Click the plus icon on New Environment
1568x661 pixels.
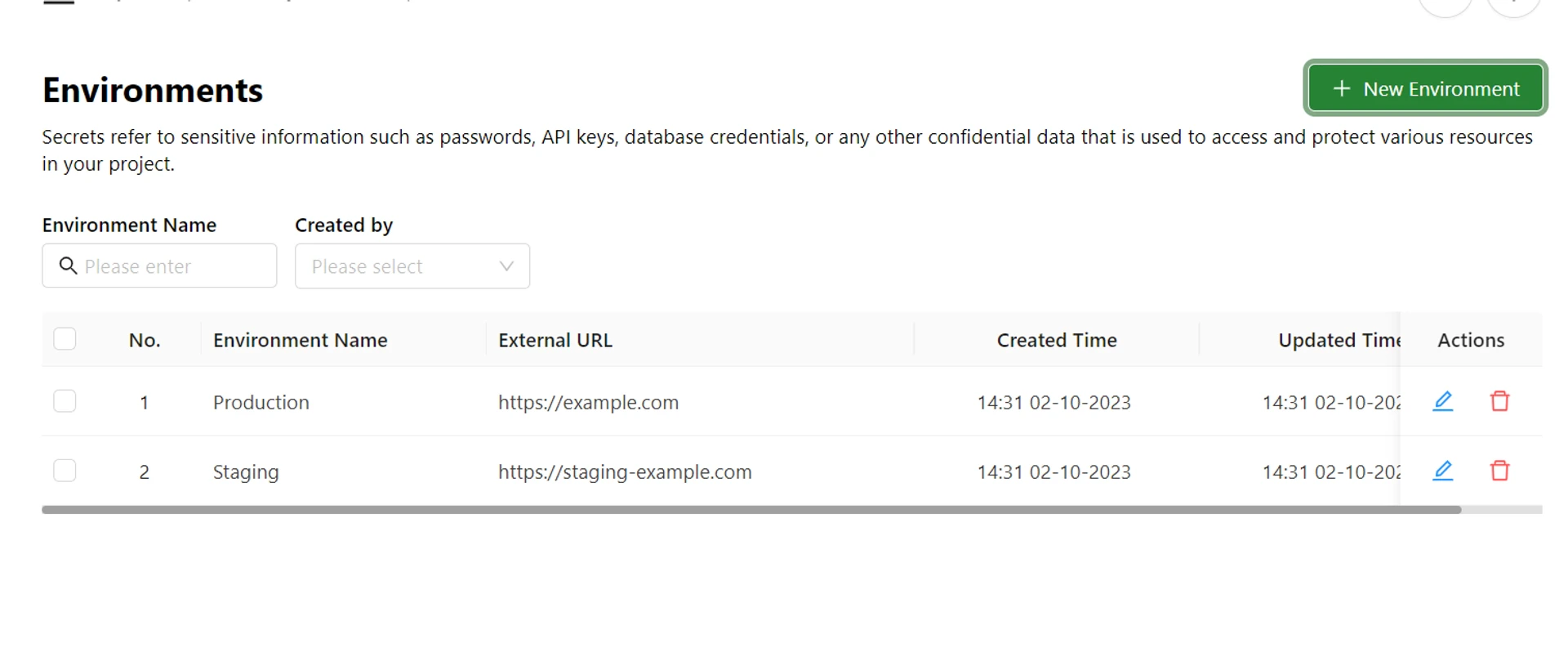coord(1342,88)
